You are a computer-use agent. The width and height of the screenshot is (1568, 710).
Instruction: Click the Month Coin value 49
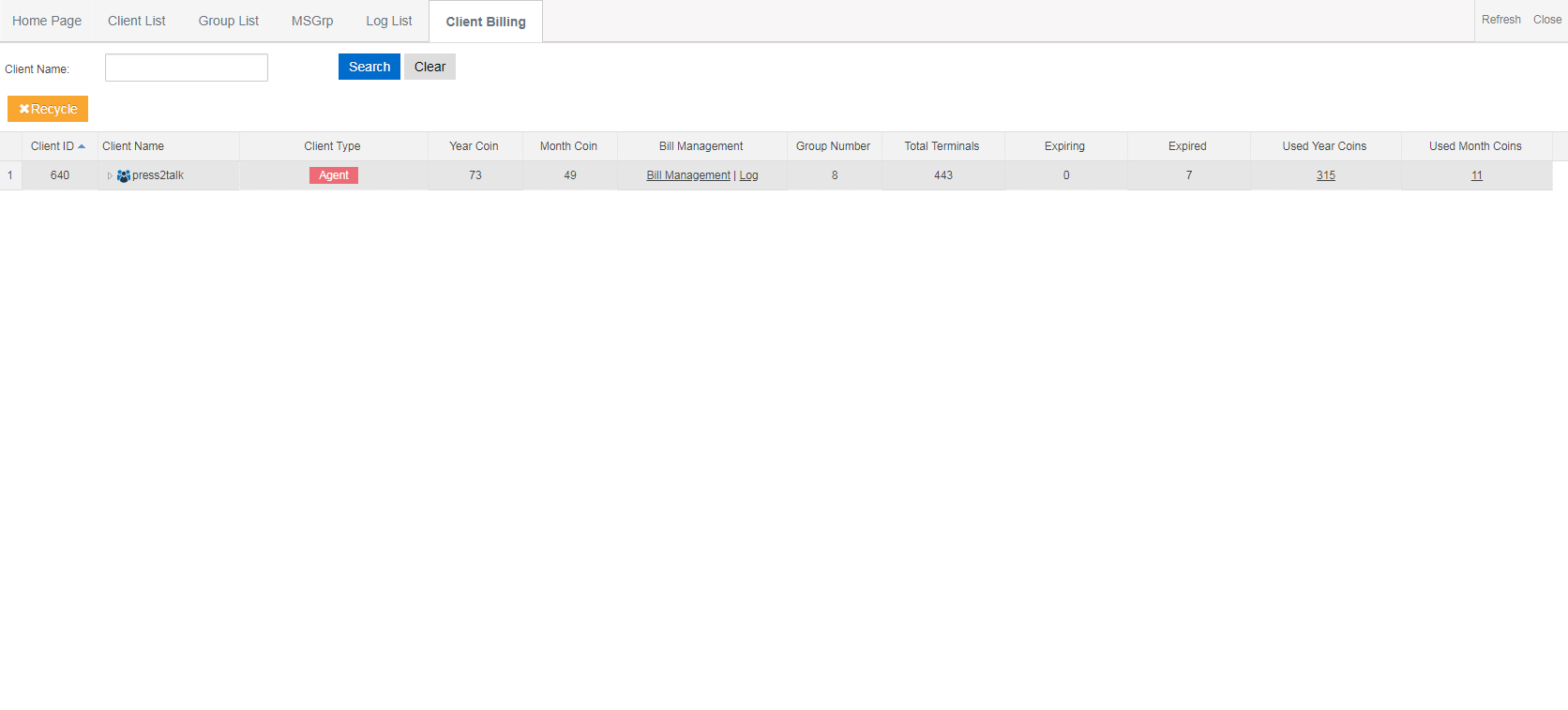coord(570,175)
